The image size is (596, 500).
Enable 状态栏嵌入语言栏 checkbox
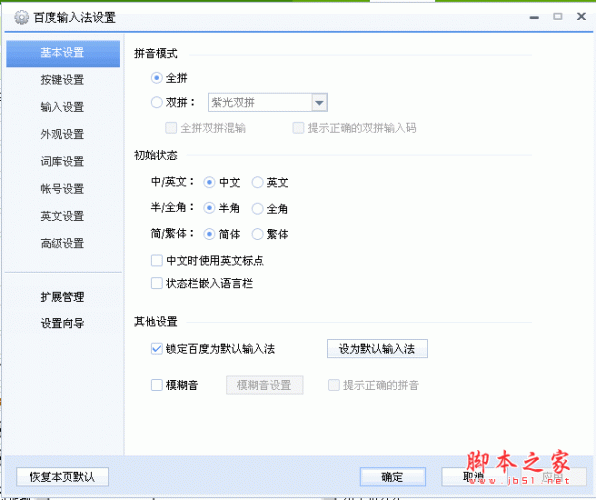157,283
